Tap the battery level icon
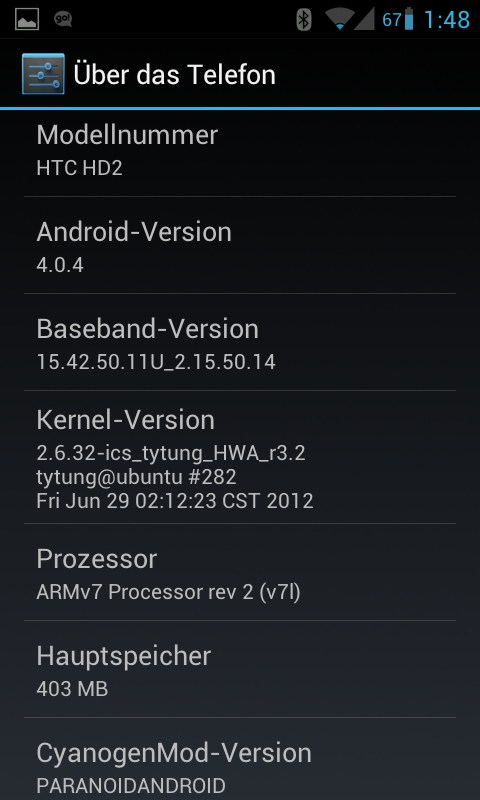The image size is (480, 800). coord(409,19)
